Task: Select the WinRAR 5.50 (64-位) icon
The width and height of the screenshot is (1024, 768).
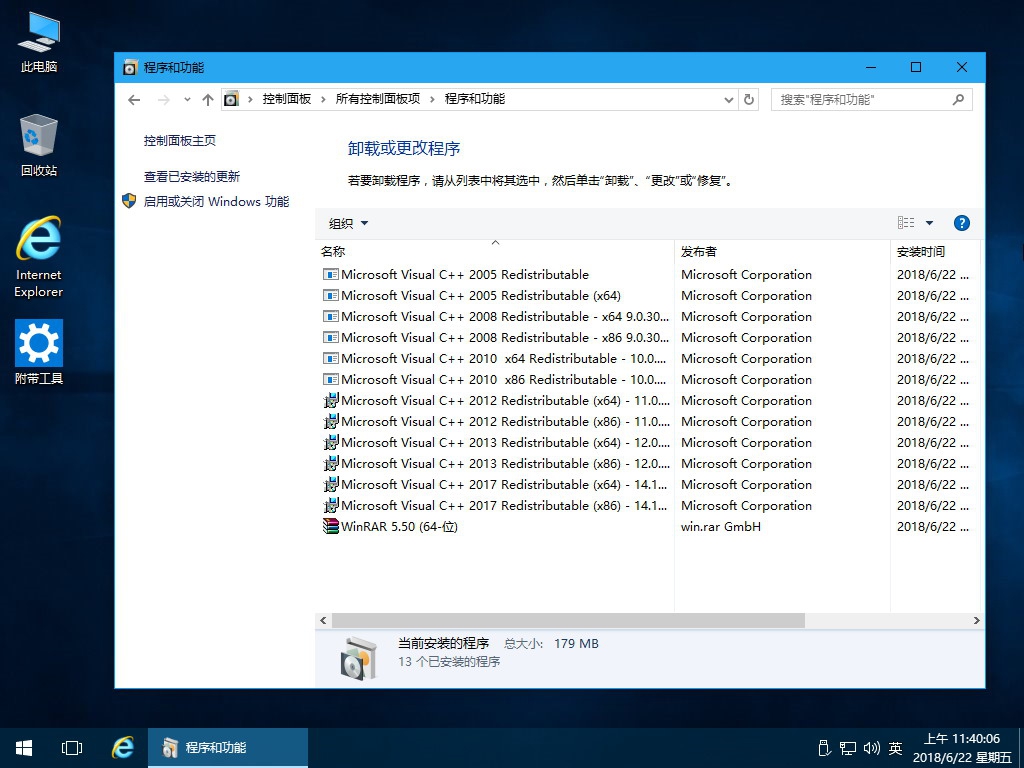Action: click(330, 526)
